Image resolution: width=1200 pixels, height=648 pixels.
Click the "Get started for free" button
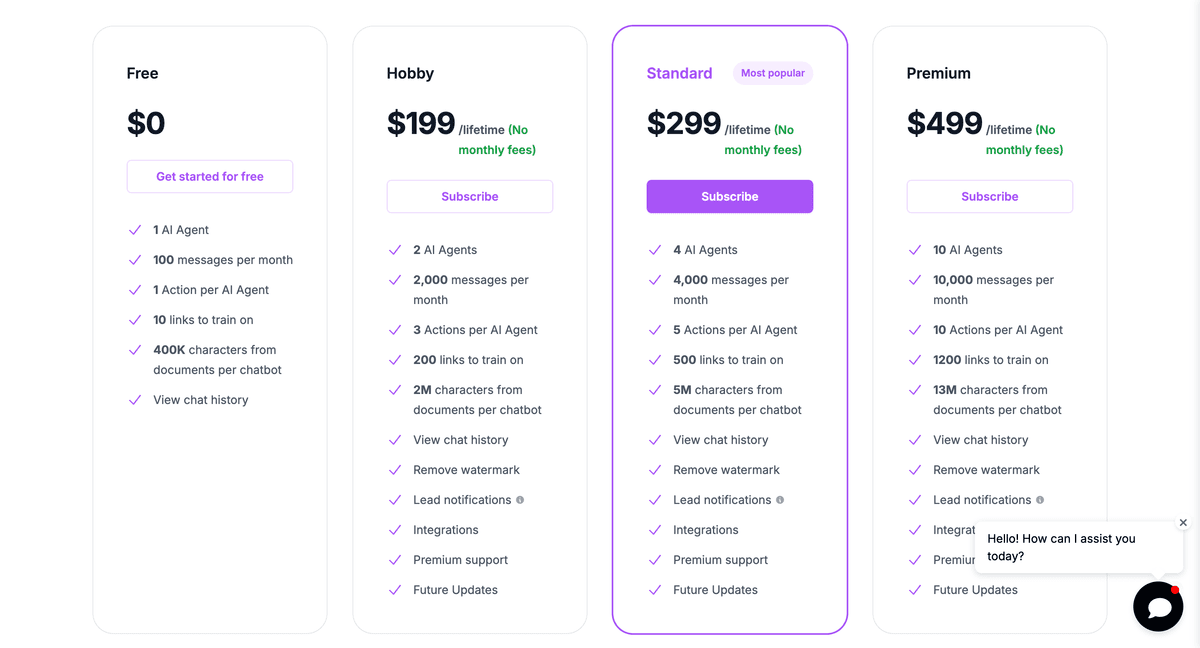[209, 176]
